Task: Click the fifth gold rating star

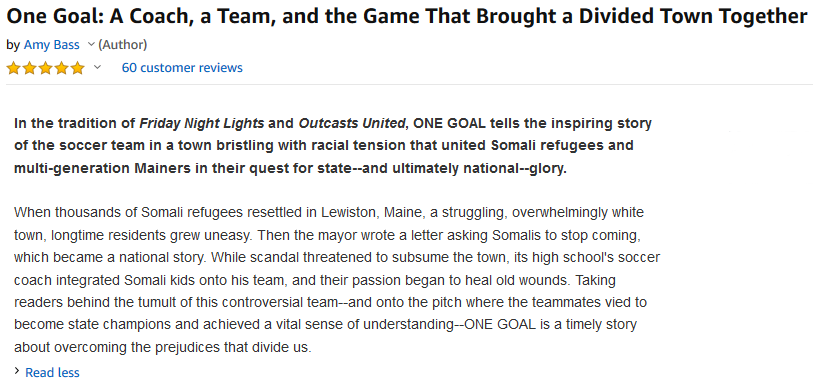Action: 77,68
